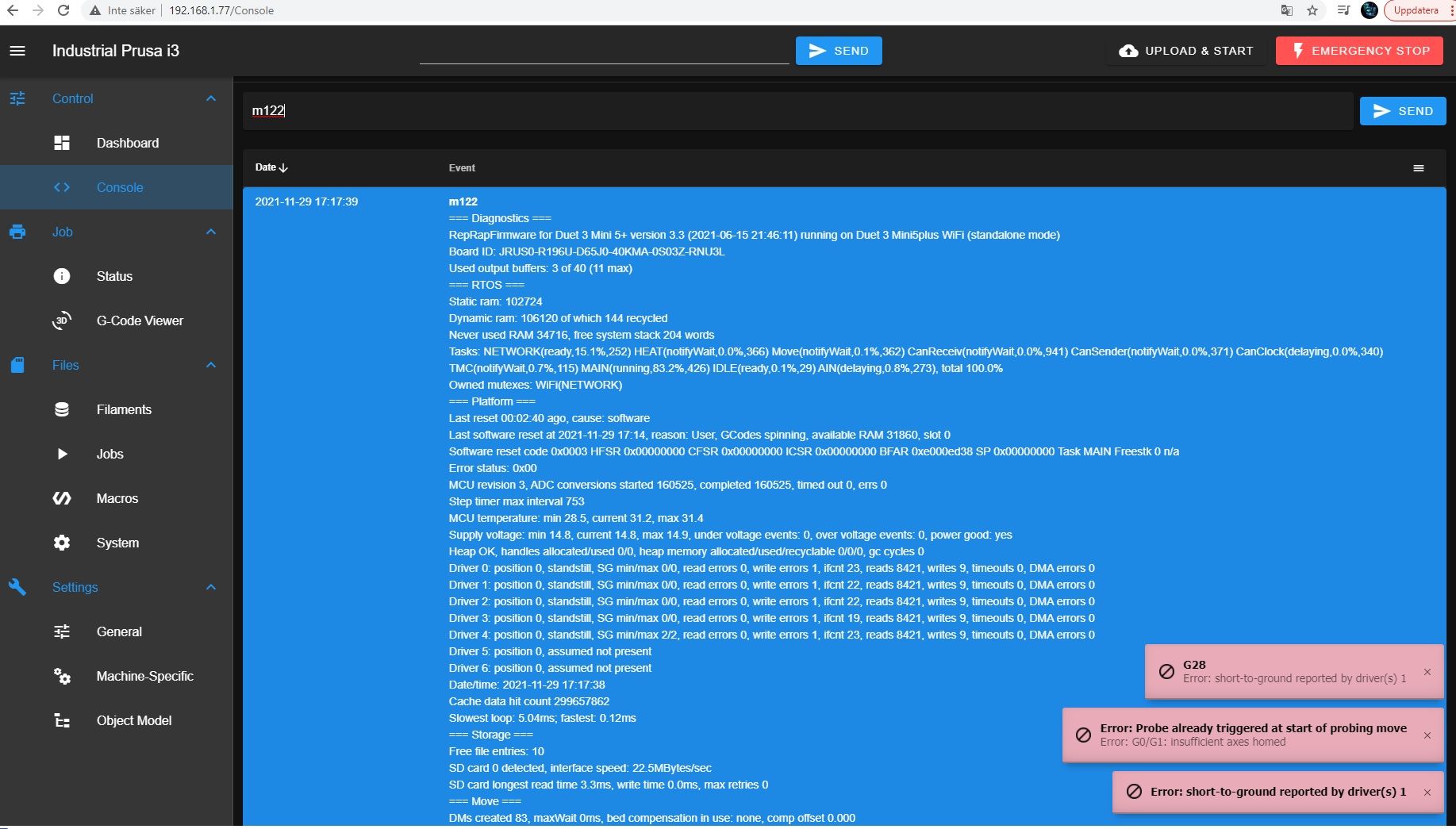The image size is (1456, 829).
Task: Collapse the Control section chevron
Action: [211, 98]
